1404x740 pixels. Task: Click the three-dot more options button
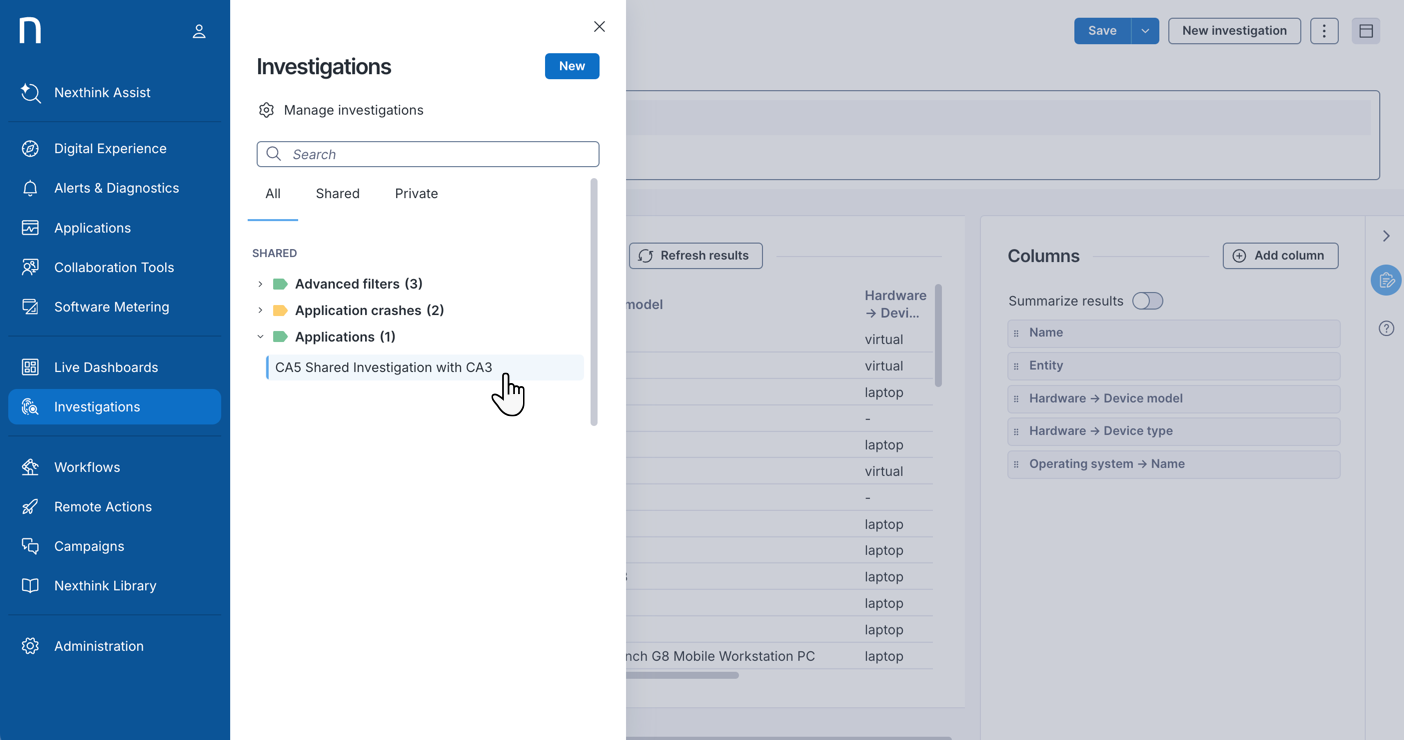tap(1324, 31)
